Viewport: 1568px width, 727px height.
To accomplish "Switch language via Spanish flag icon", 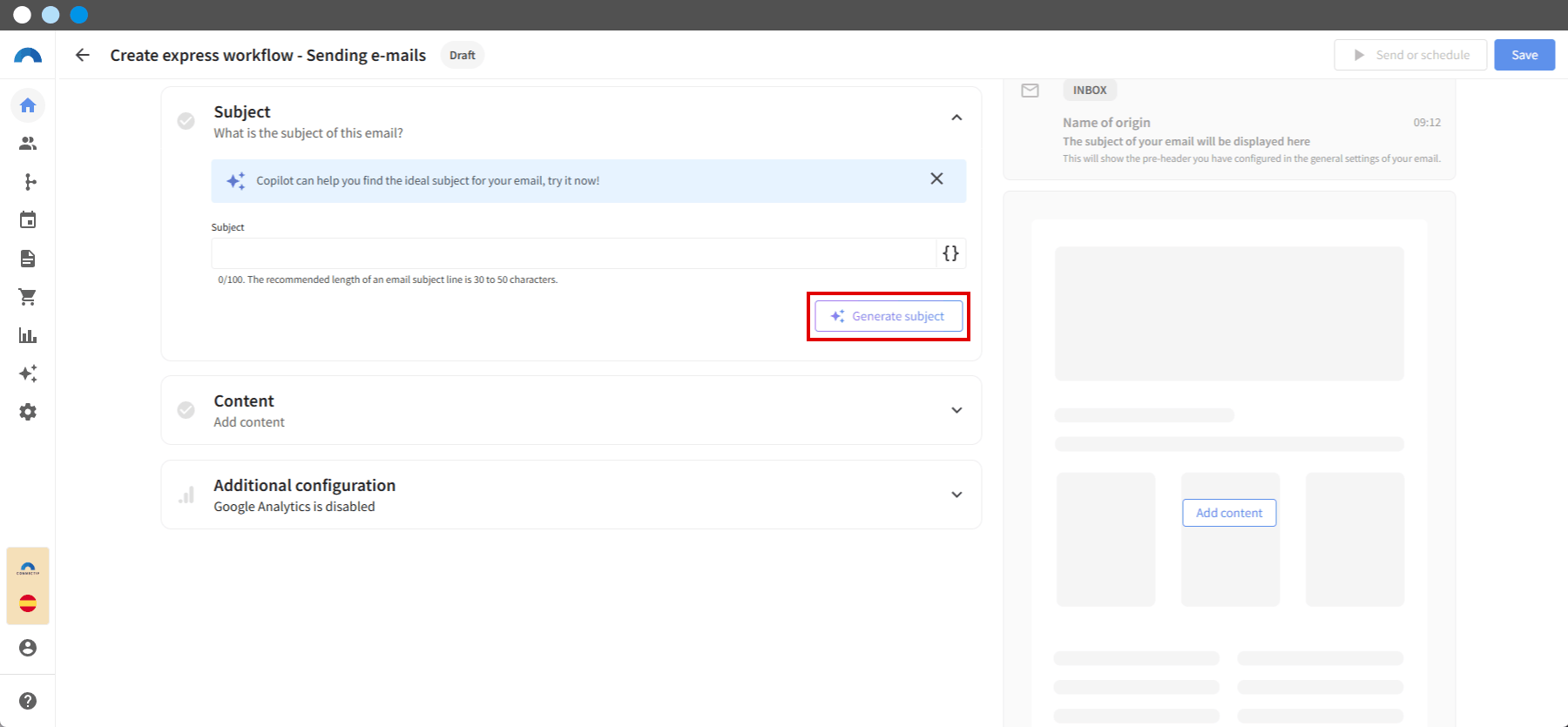I will (28, 603).
